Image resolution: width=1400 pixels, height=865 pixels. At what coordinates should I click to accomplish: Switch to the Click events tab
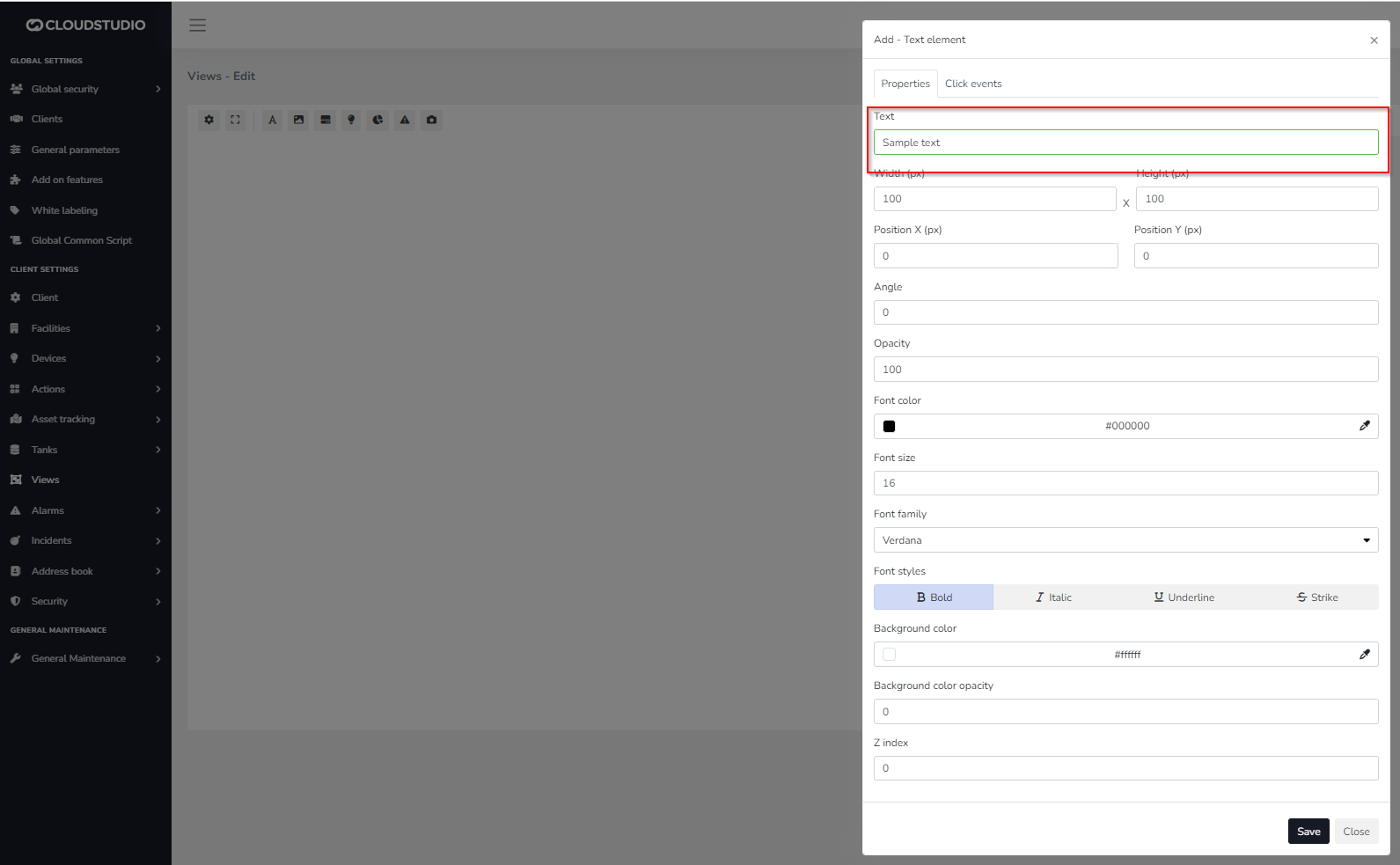click(973, 84)
